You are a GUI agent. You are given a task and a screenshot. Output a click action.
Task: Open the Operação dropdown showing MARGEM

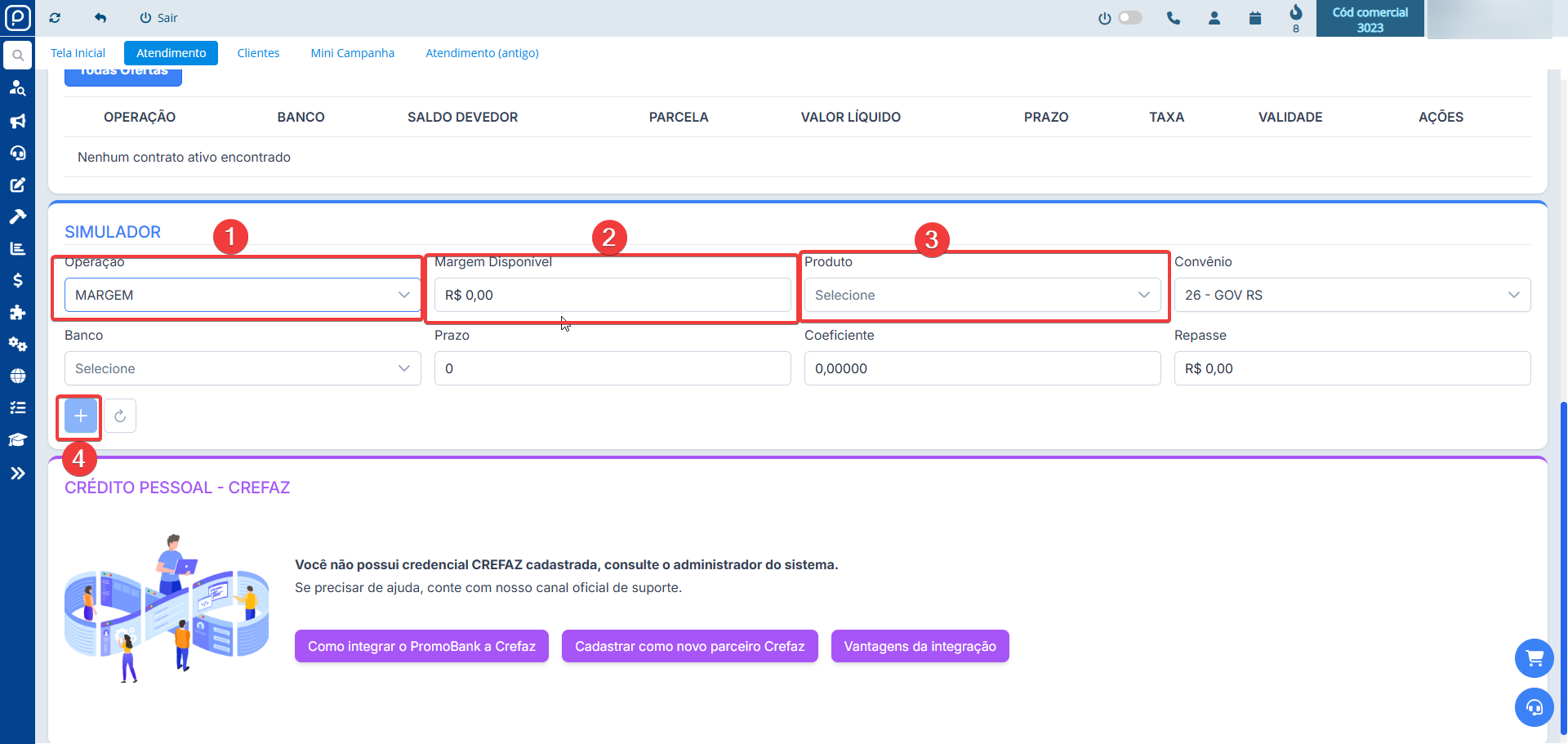pyautogui.click(x=242, y=295)
